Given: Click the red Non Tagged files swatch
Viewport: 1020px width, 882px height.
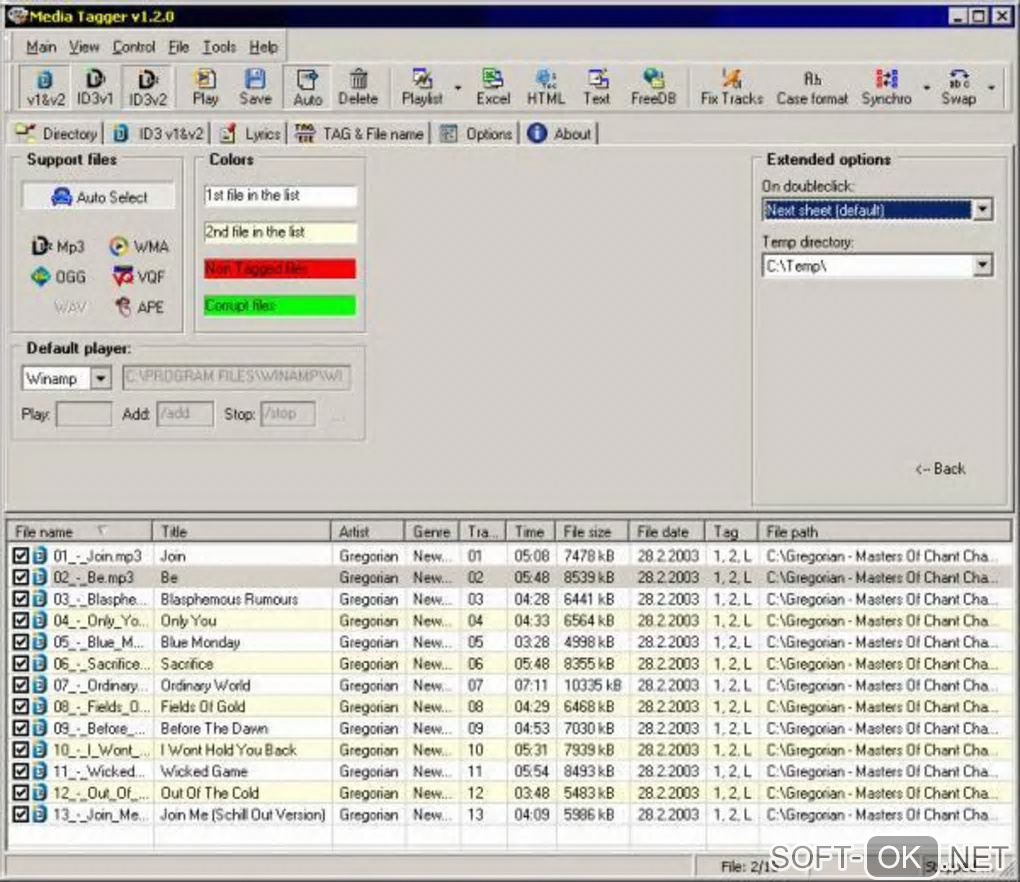Looking at the screenshot, I should tap(280, 269).
